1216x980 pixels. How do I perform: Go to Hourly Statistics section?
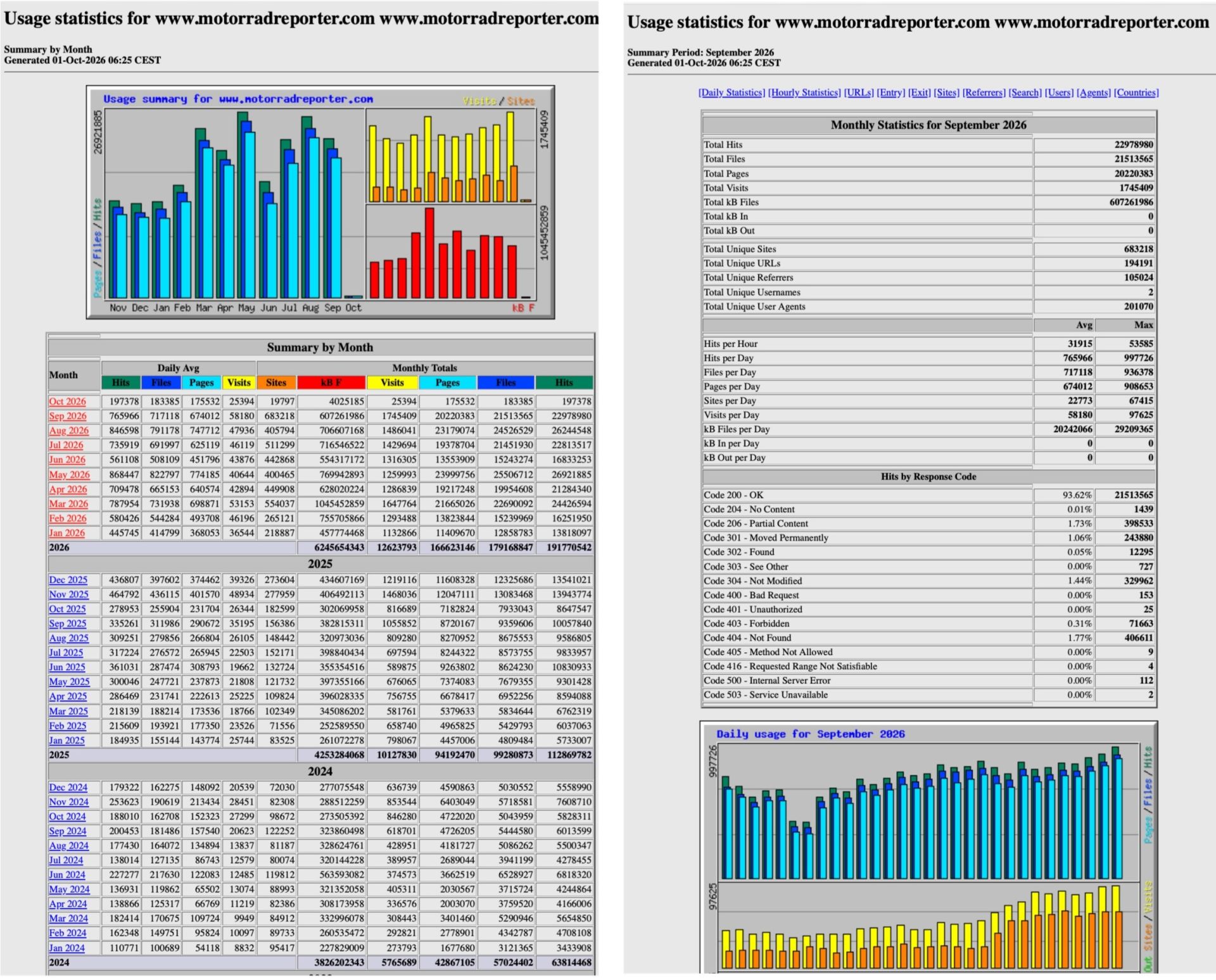[804, 92]
